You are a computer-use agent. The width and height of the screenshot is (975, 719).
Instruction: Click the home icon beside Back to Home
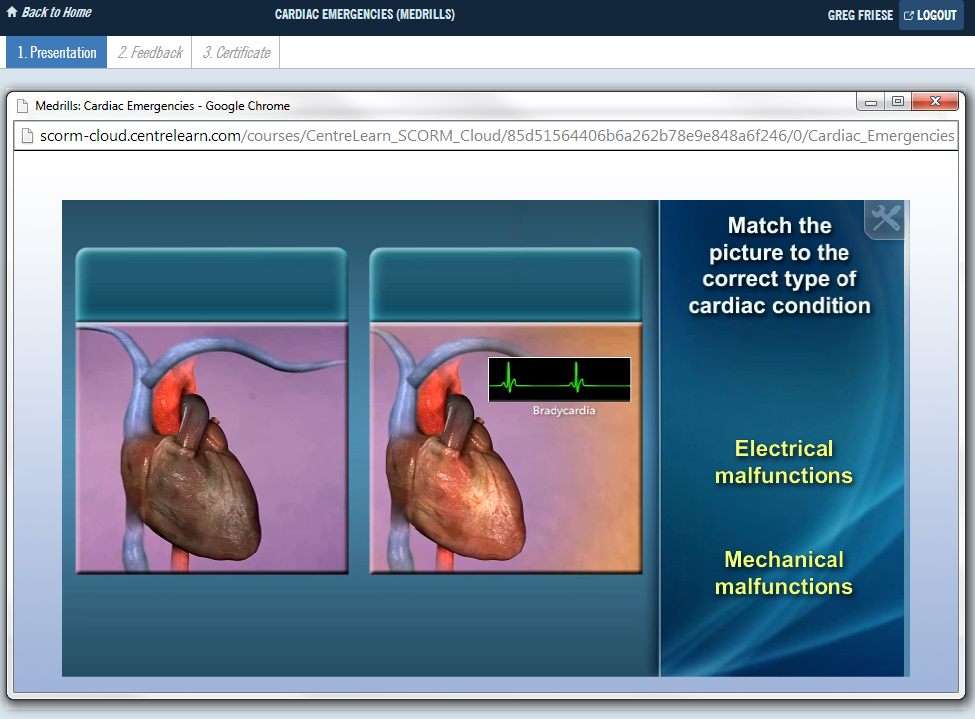[x=12, y=12]
